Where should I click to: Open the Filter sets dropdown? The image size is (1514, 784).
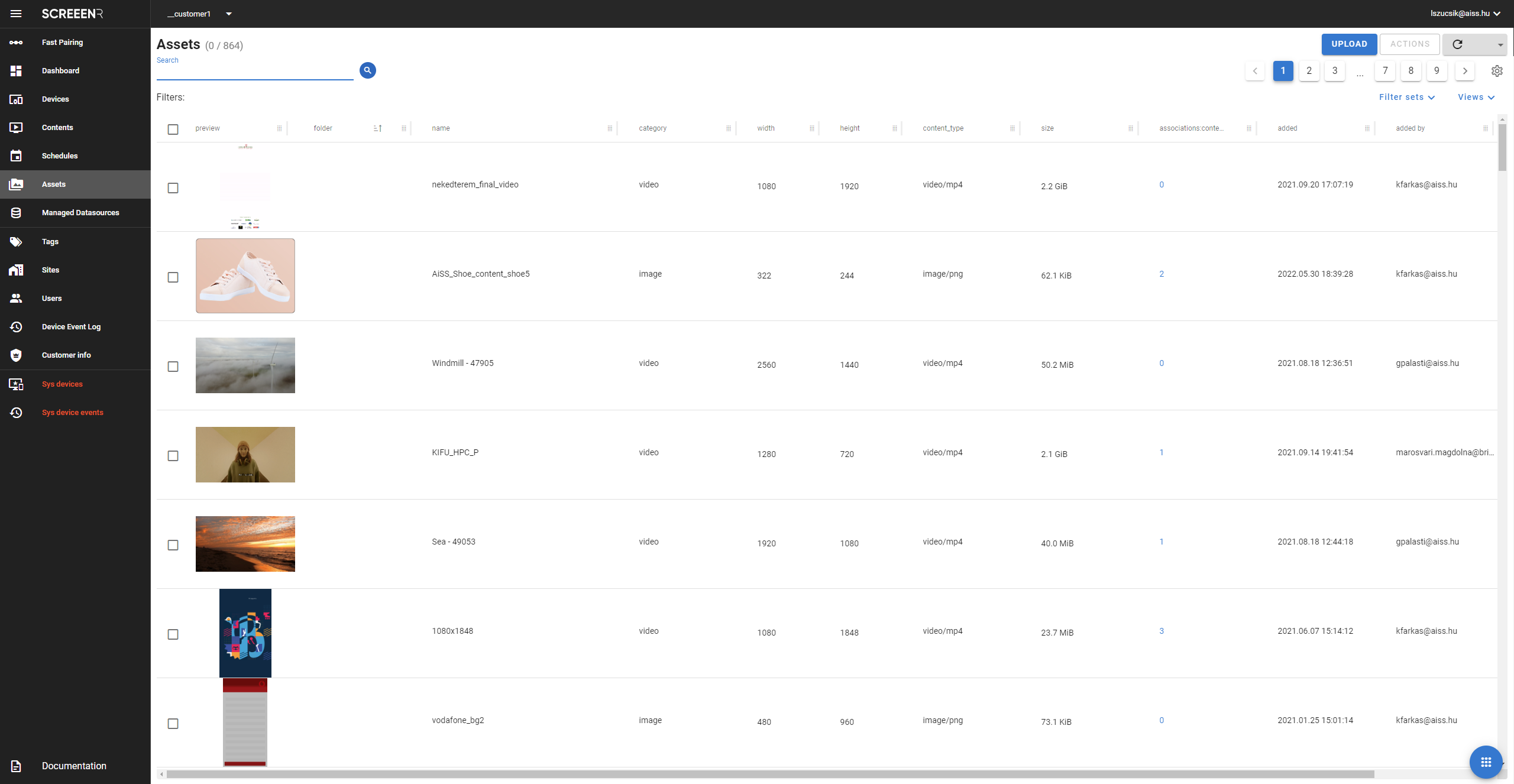tap(1406, 97)
